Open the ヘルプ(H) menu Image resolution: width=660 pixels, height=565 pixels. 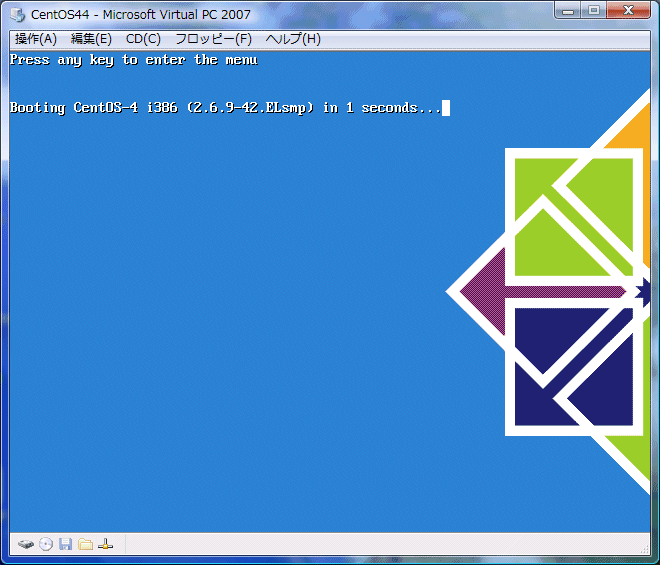coord(293,39)
